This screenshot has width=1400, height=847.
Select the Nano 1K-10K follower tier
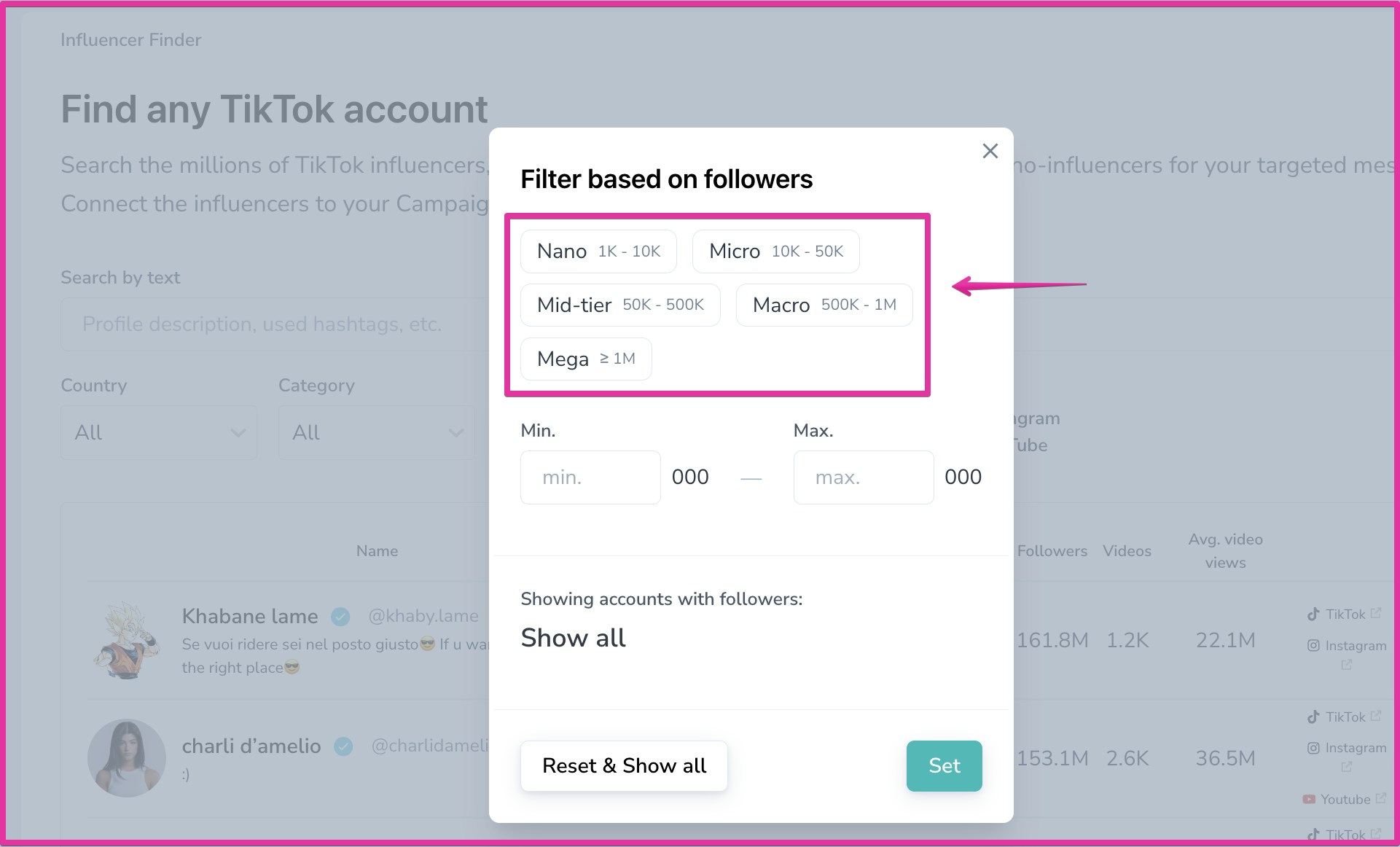pos(598,251)
